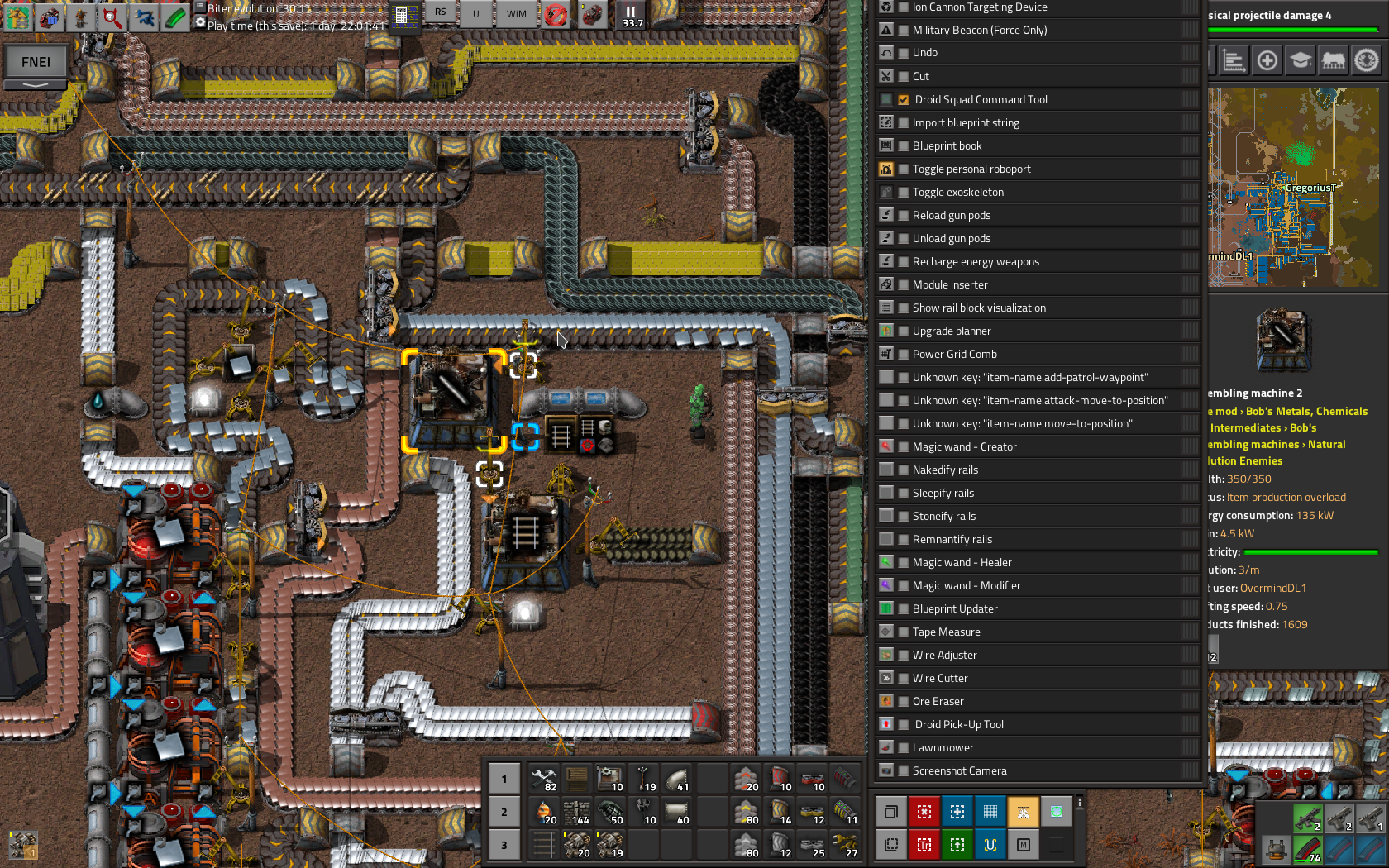Tick the Power Grid Comb checkbox
1389x868 pixels.
[x=904, y=354]
